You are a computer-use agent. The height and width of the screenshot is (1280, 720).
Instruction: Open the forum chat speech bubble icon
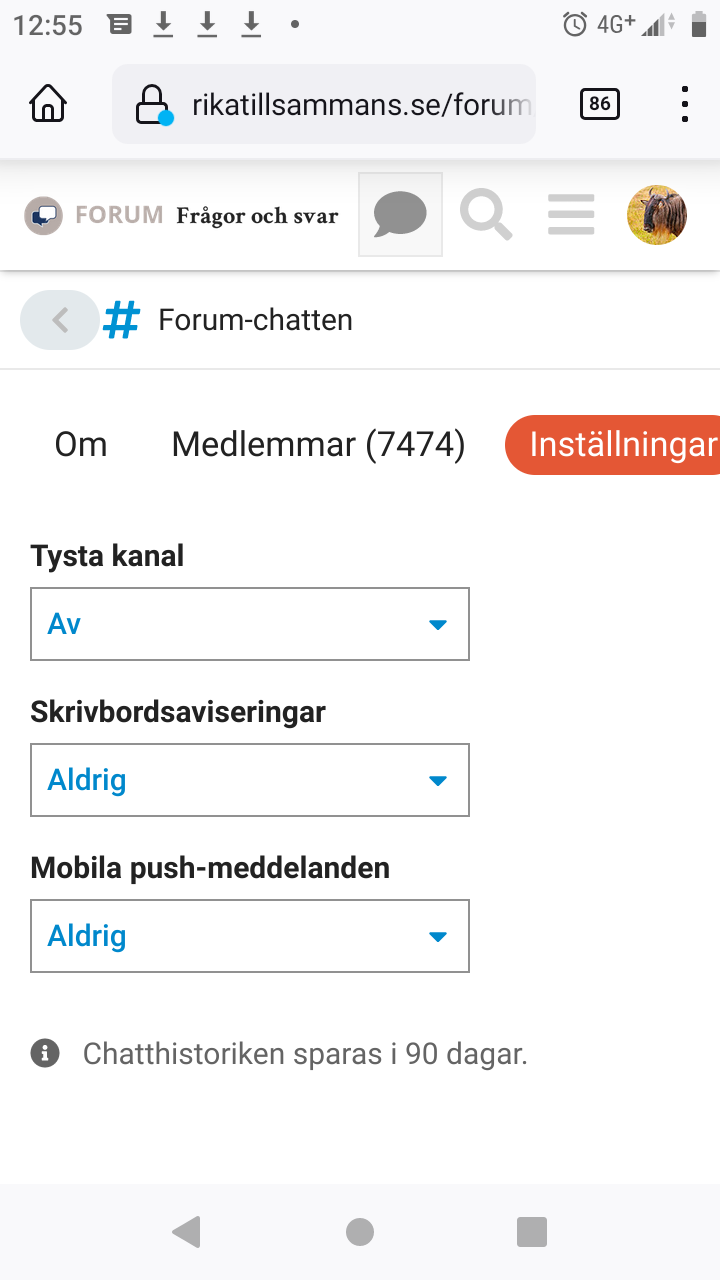click(x=400, y=214)
